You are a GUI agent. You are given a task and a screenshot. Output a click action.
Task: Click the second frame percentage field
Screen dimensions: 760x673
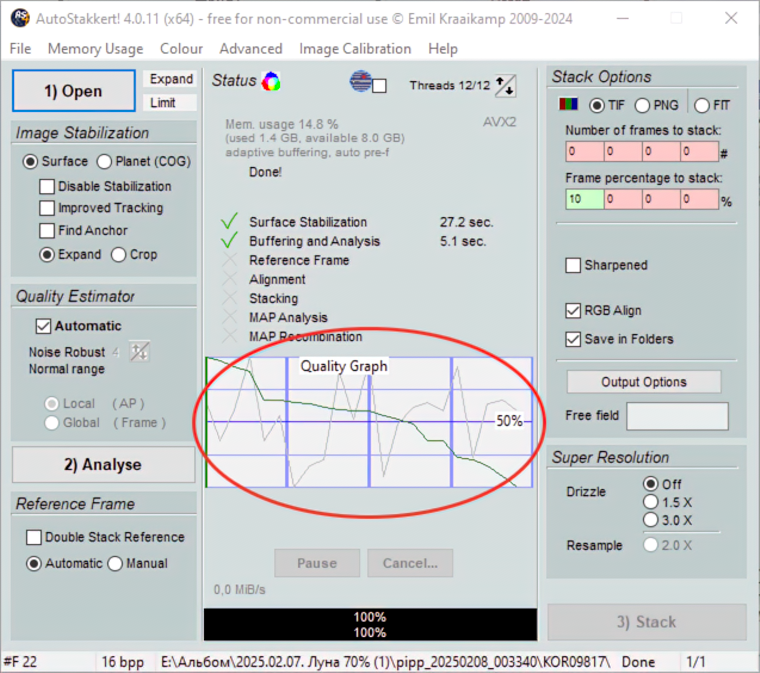(x=623, y=199)
